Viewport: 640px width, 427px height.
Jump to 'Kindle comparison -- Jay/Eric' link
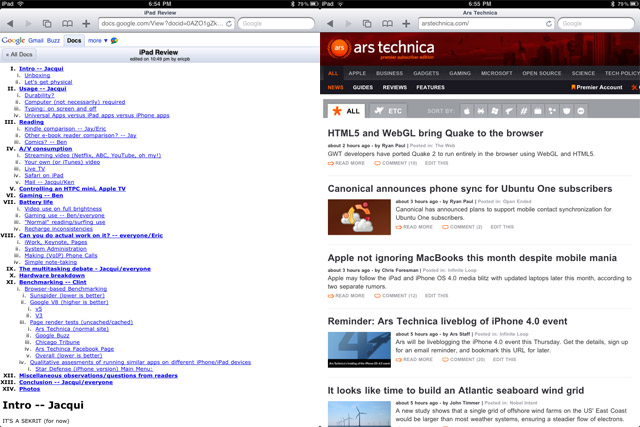tap(65, 129)
